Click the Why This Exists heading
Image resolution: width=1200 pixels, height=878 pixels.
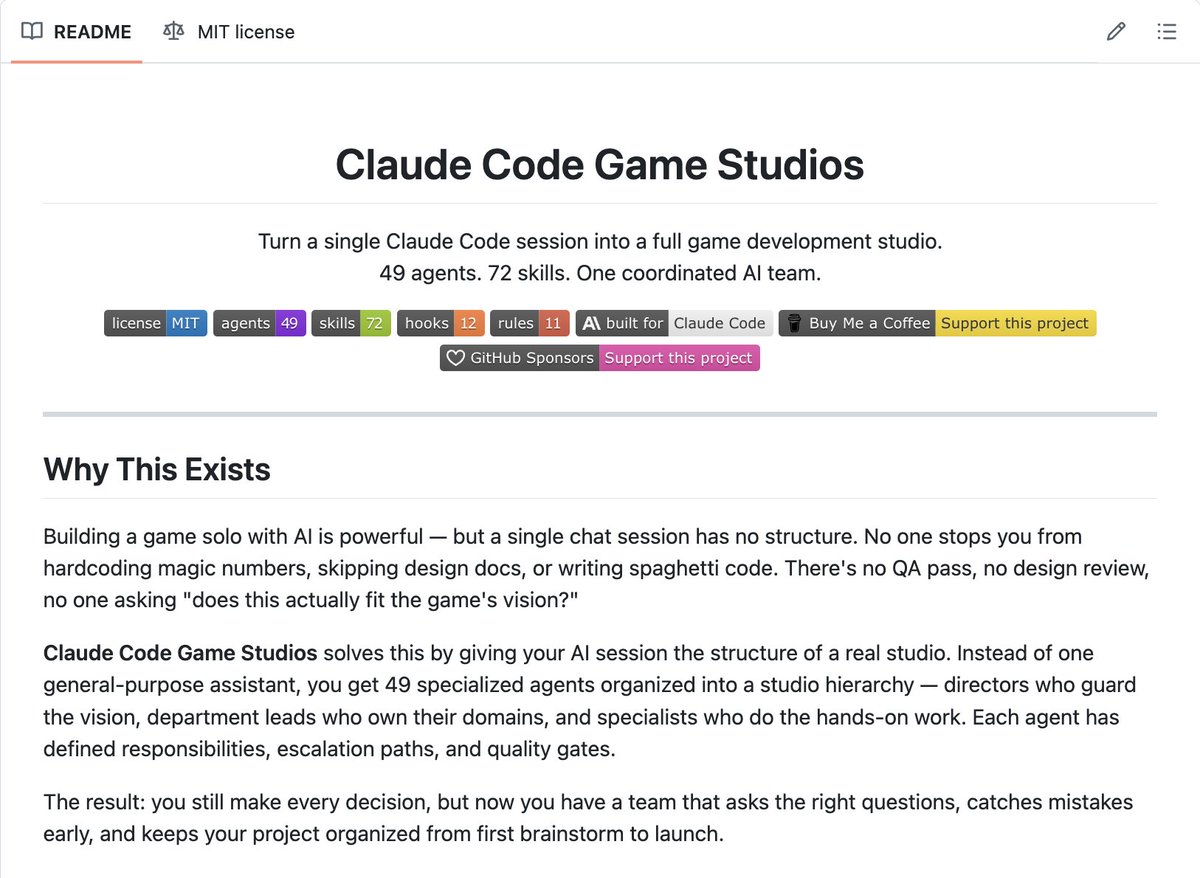click(x=157, y=469)
